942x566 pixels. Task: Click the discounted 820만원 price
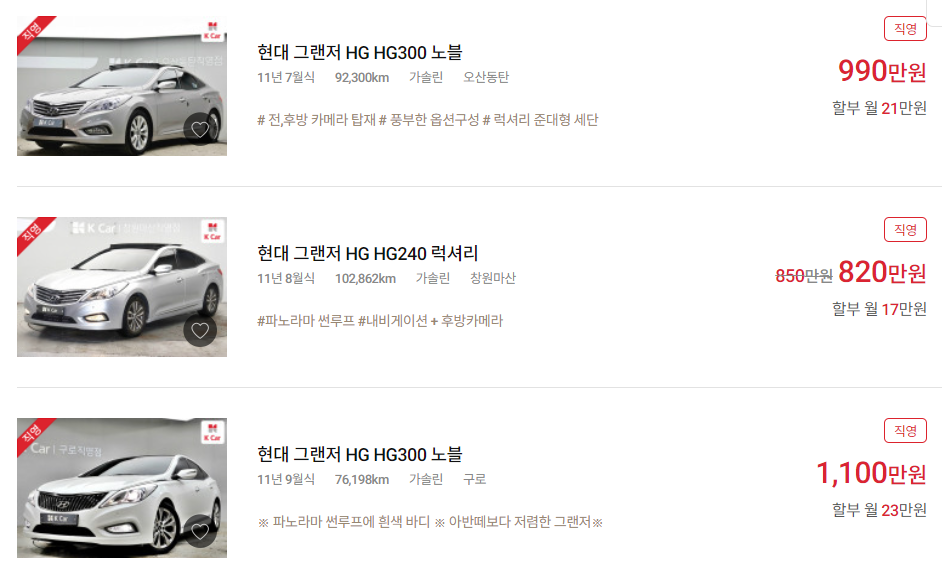(882, 272)
